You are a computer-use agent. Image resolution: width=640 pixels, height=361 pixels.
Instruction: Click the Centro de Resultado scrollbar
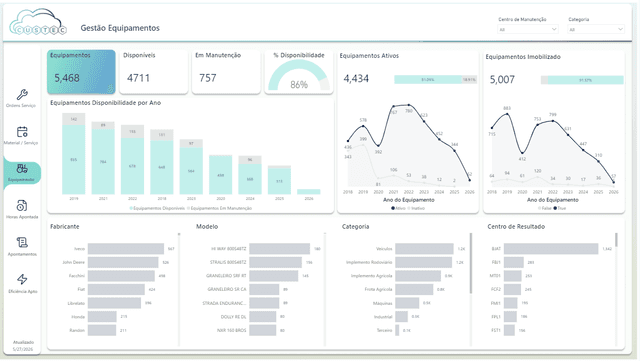[616, 240]
